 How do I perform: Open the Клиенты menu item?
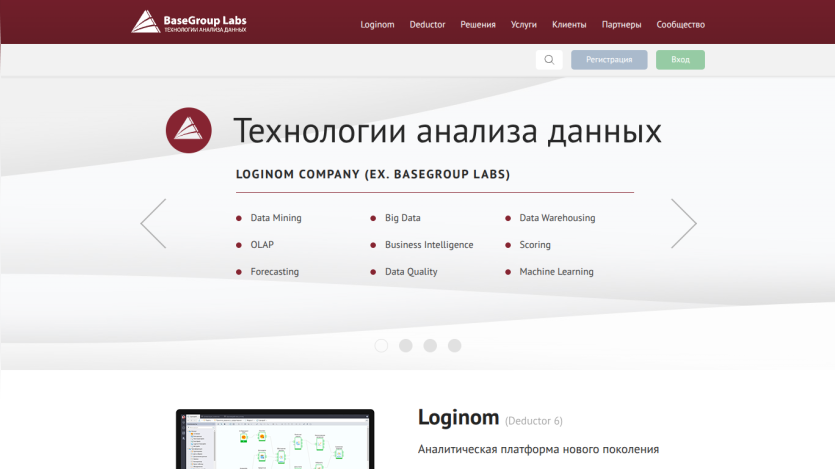click(569, 24)
